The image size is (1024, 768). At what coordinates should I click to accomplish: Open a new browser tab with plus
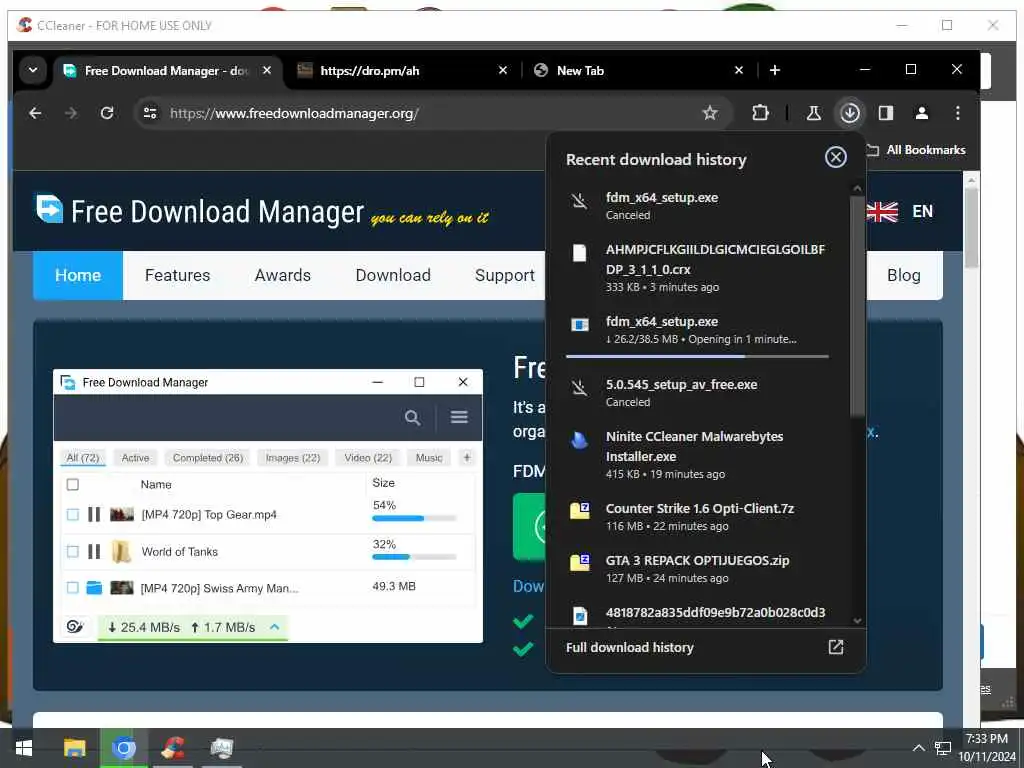click(775, 70)
